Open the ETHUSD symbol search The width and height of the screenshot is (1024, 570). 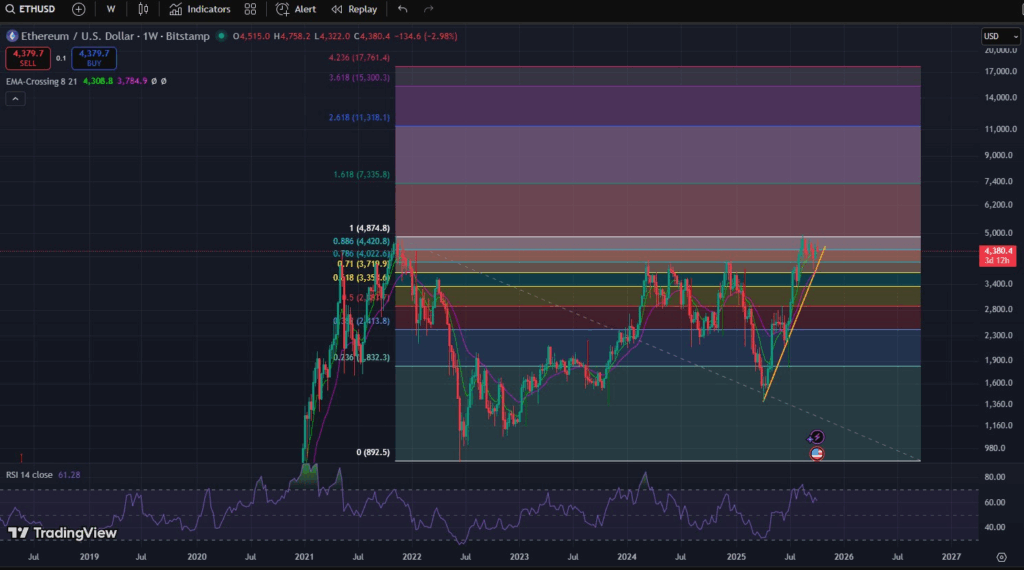32,9
